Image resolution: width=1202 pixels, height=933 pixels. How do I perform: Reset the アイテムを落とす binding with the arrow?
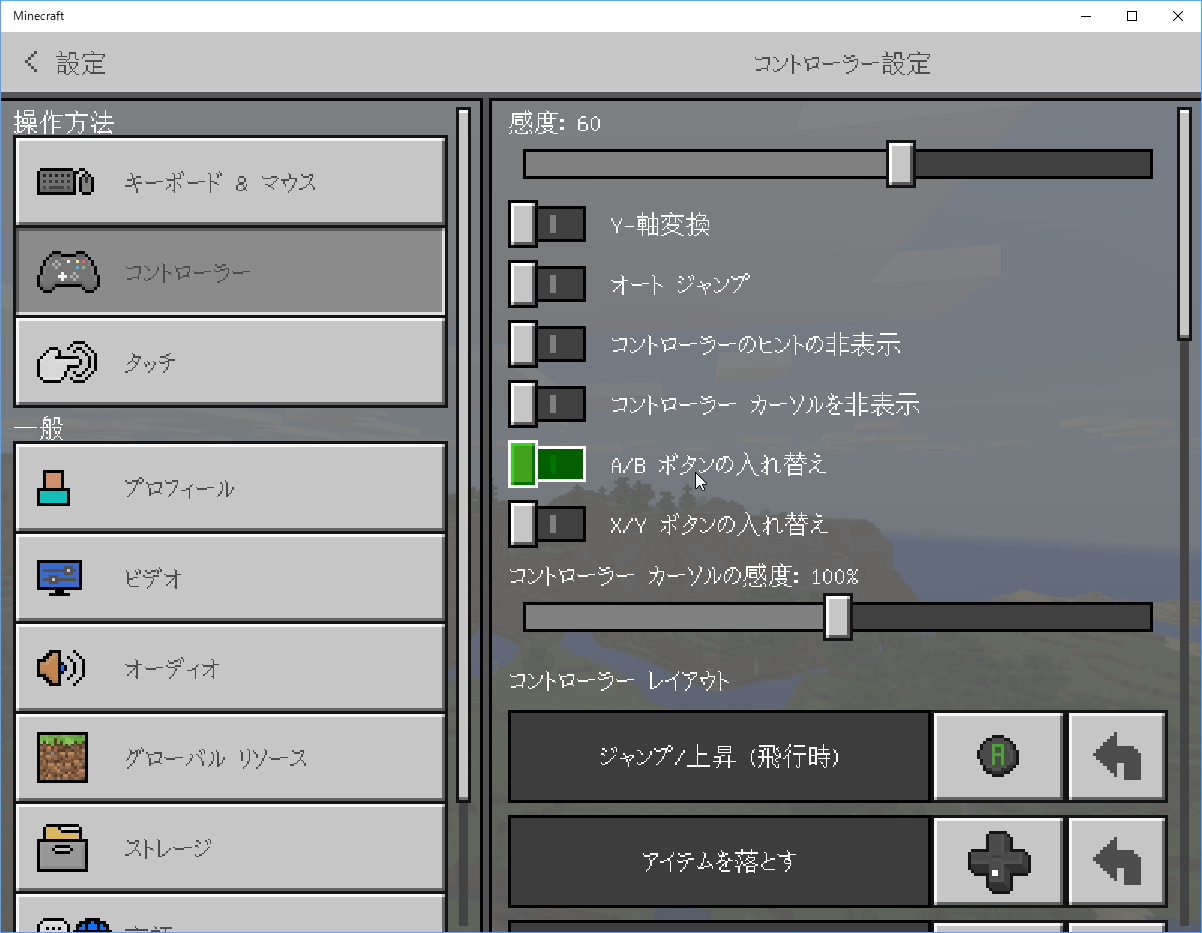[1117, 862]
